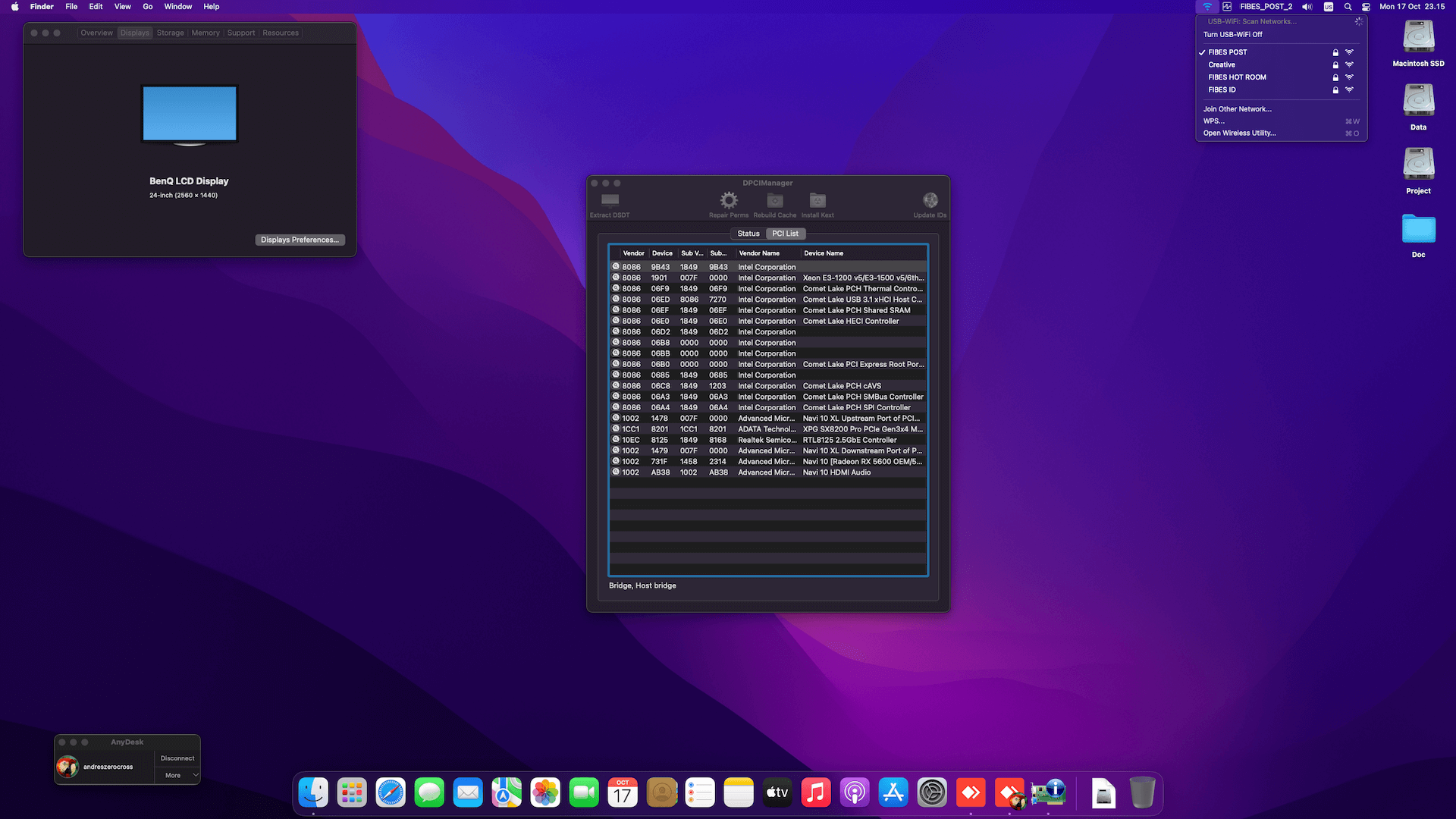The height and width of the screenshot is (819, 1456).
Task: Open System Preferences from the Dock
Action: pyautogui.click(x=932, y=792)
